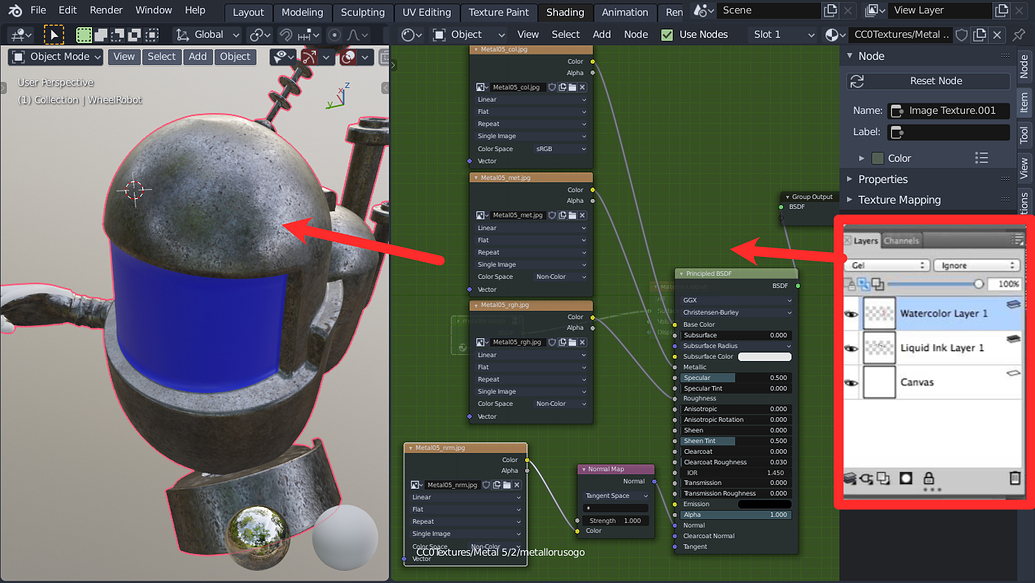Viewport: 1035px width, 583px height.
Task: Delete layer with the trash icon
Action: pos(1015,478)
